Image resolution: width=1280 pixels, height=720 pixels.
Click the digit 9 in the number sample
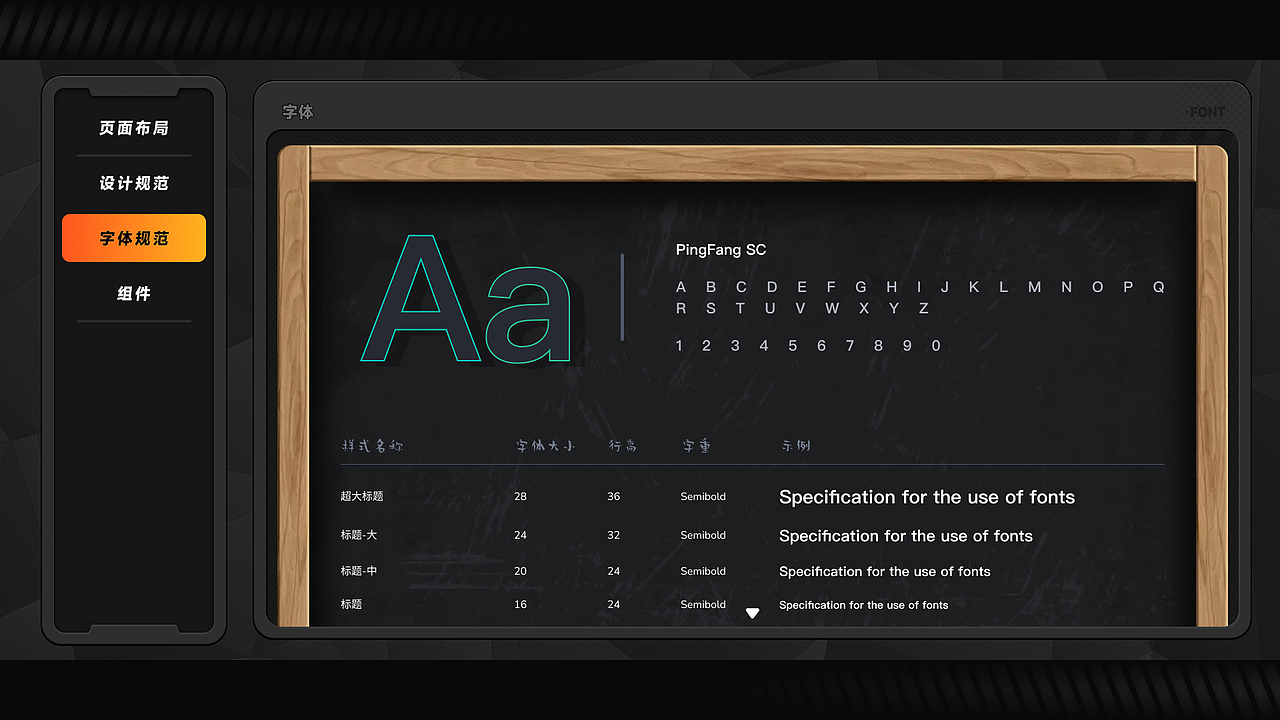tap(907, 346)
